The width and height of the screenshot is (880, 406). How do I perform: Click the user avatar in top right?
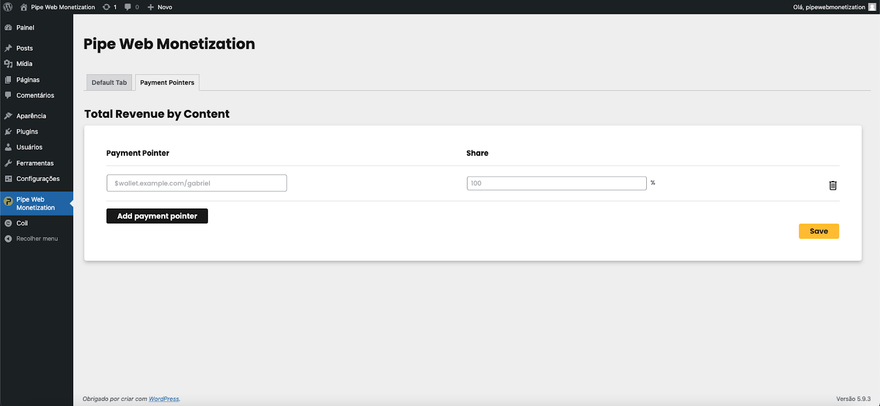pyautogui.click(x=871, y=7)
